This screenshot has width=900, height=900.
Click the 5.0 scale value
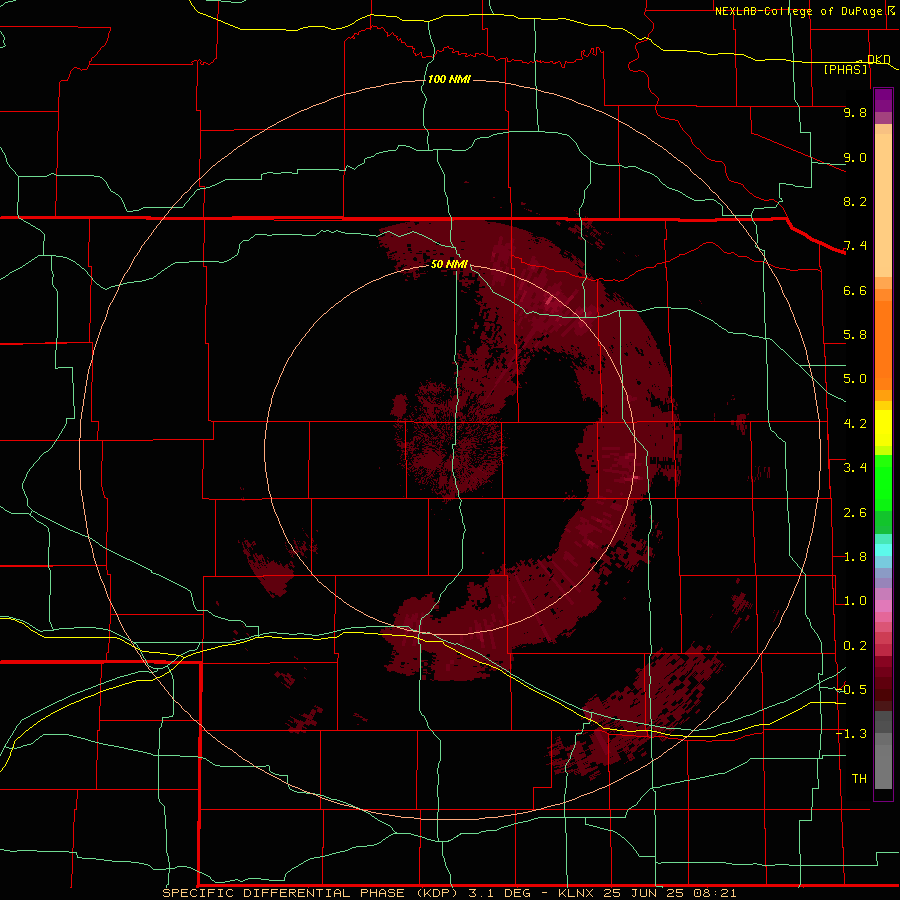[855, 379]
